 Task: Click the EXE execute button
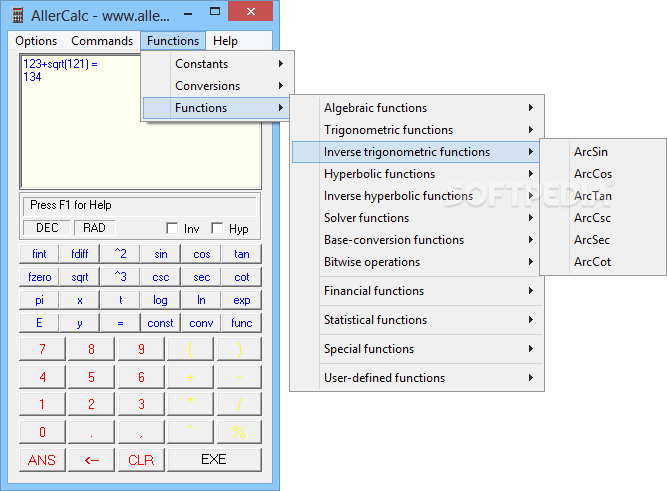click(x=214, y=460)
